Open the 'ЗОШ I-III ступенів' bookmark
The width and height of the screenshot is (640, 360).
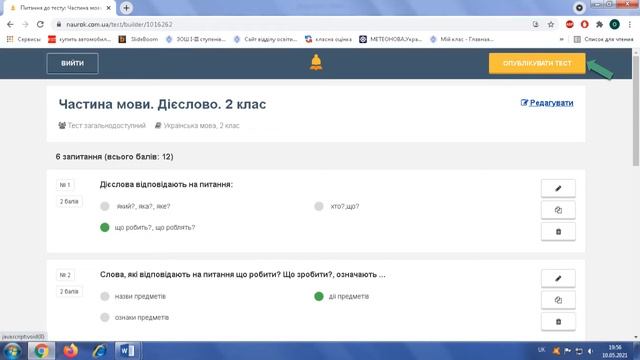(196, 39)
